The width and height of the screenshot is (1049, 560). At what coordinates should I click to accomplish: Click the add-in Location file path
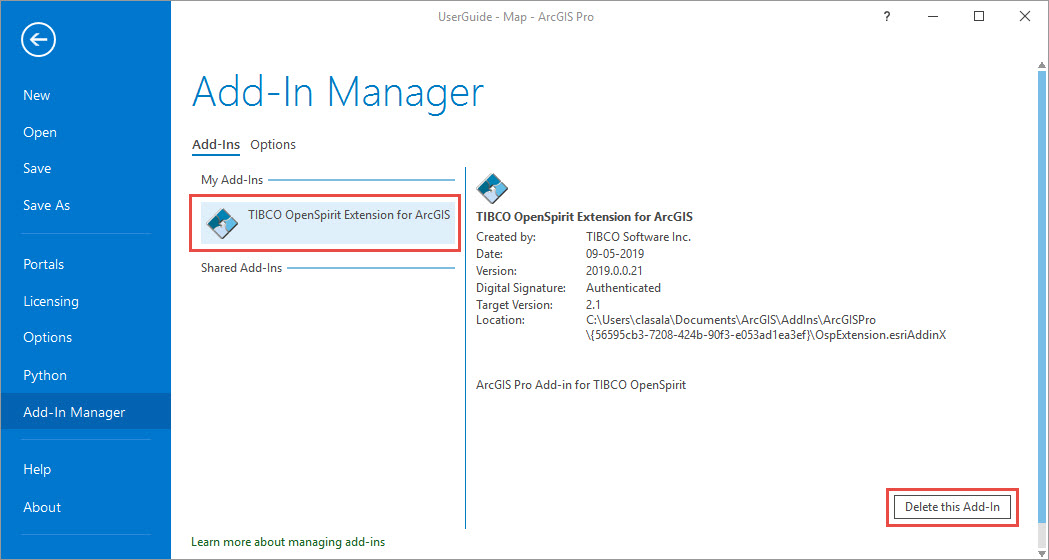[766, 327]
